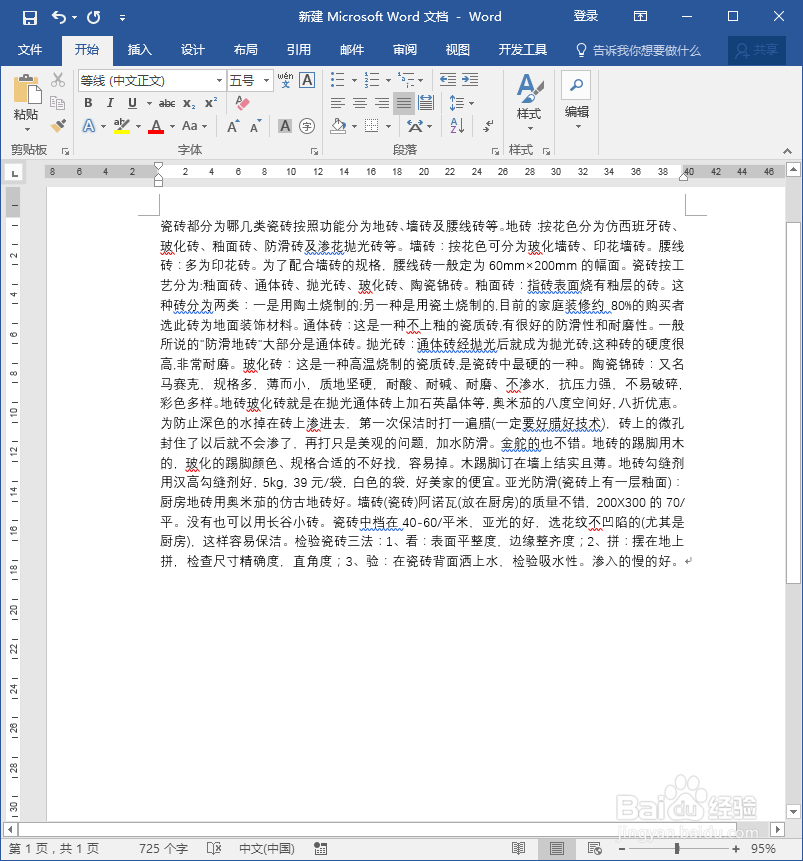The height and width of the screenshot is (861, 803).
Task: Increase the paragraph indent
Action: (x=470, y=80)
